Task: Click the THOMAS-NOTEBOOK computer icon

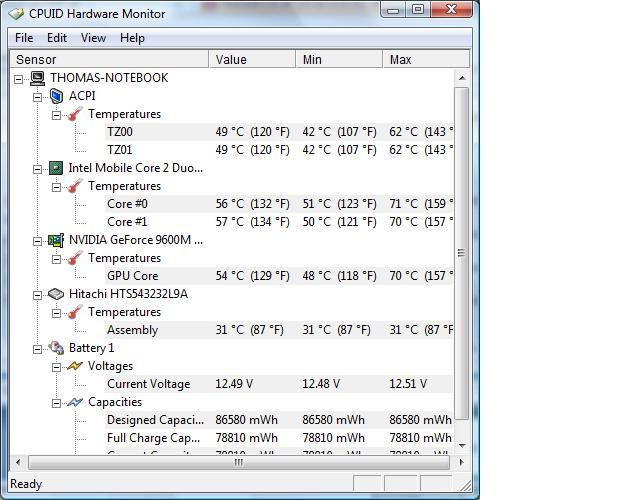Action: pos(38,78)
